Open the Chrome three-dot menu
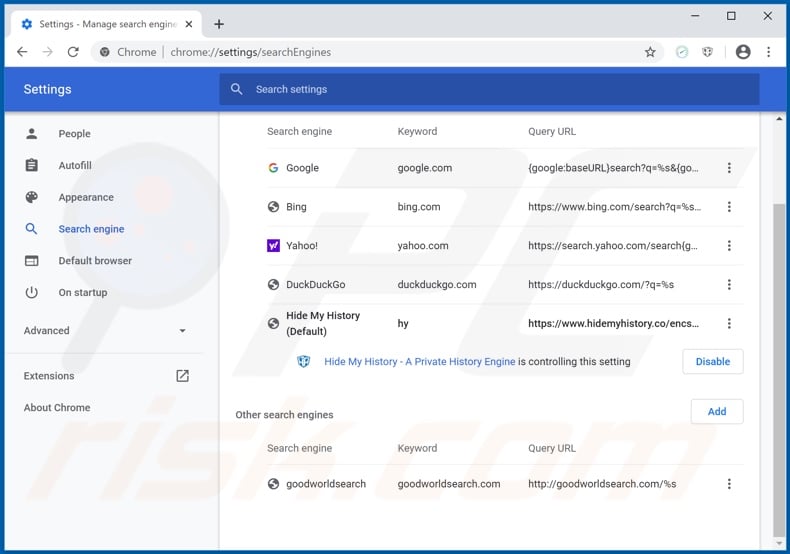The image size is (790, 554). pos(768,52)
